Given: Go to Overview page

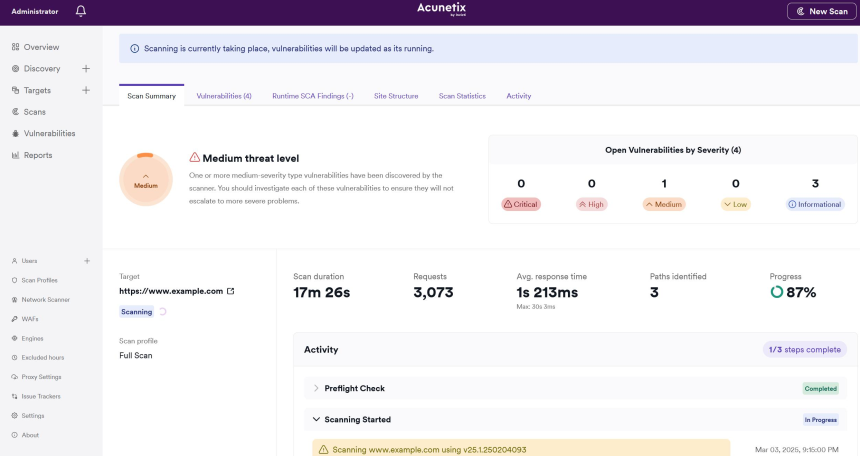Looking at the screenshot, I should point(41,47).
